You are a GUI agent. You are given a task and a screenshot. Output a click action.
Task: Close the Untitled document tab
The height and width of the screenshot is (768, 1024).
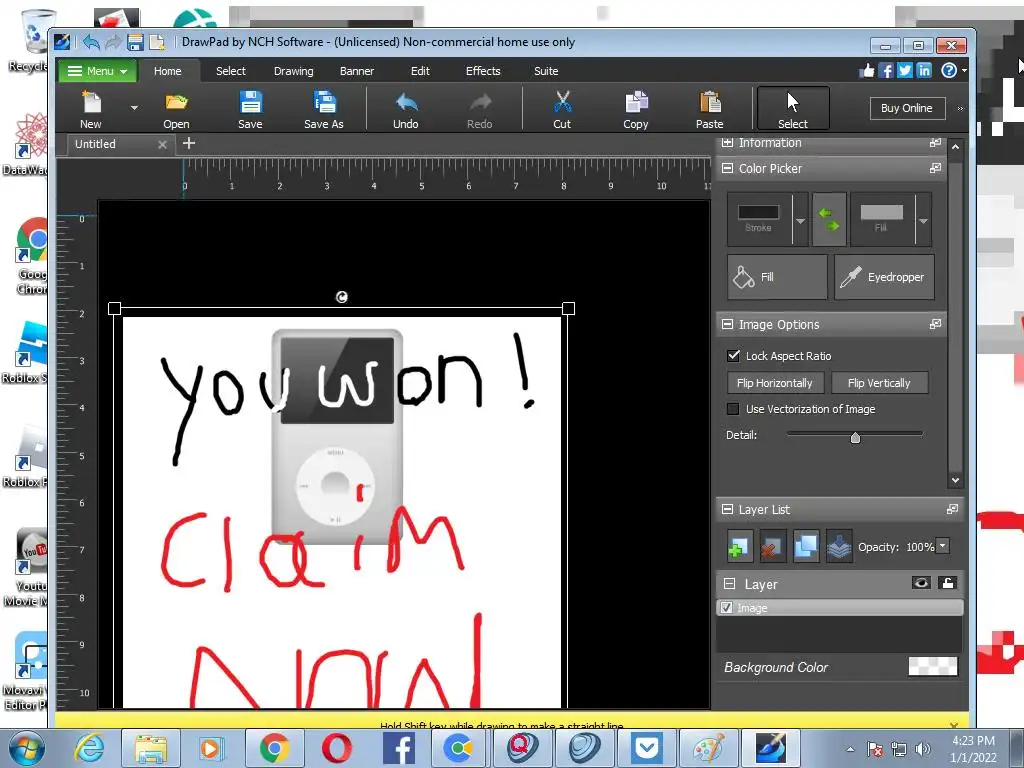163,144
